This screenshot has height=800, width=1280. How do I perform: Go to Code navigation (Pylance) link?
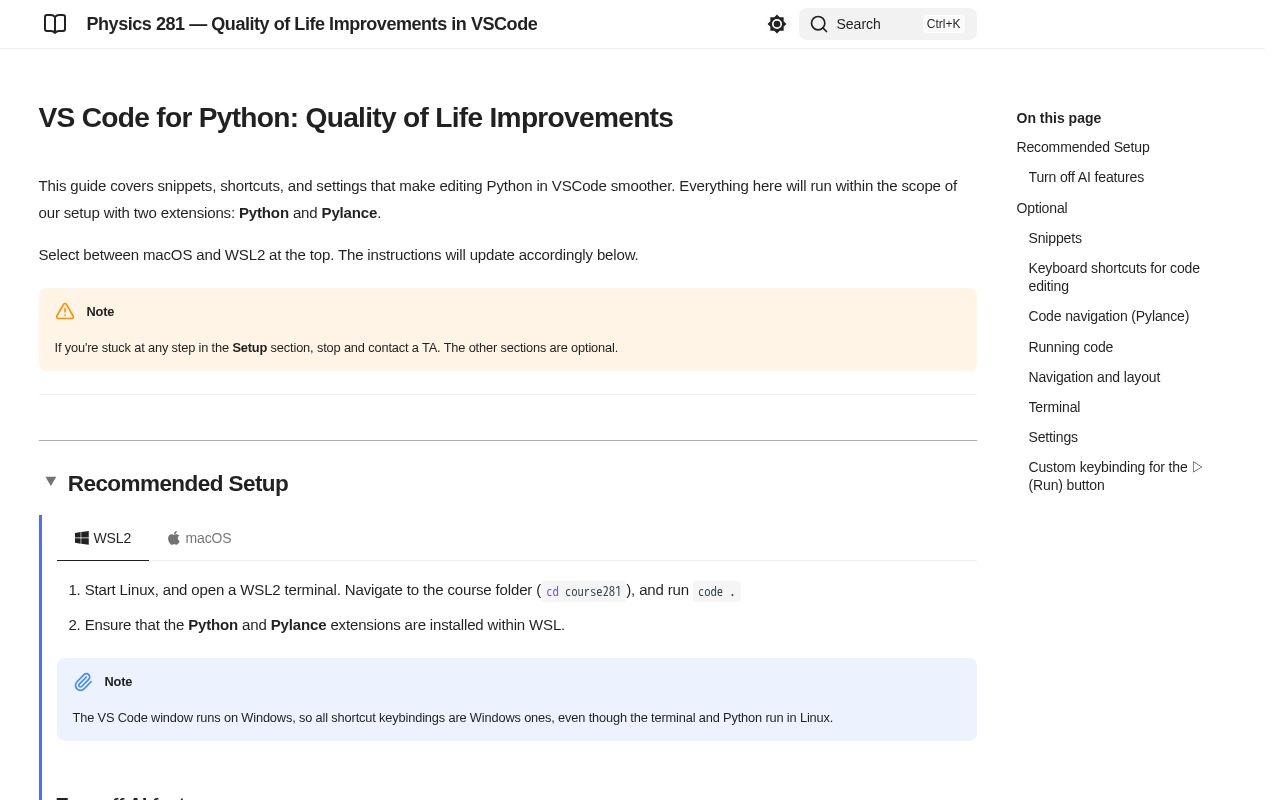[1109, 316]
